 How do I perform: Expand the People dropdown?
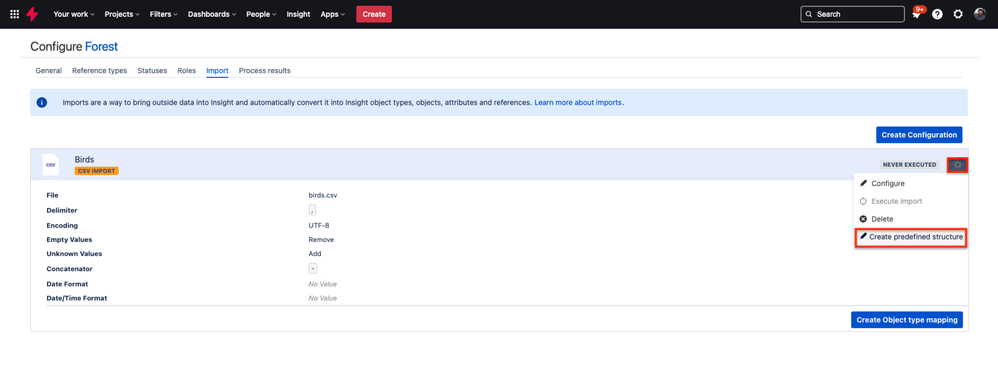(x=261, y=14)
